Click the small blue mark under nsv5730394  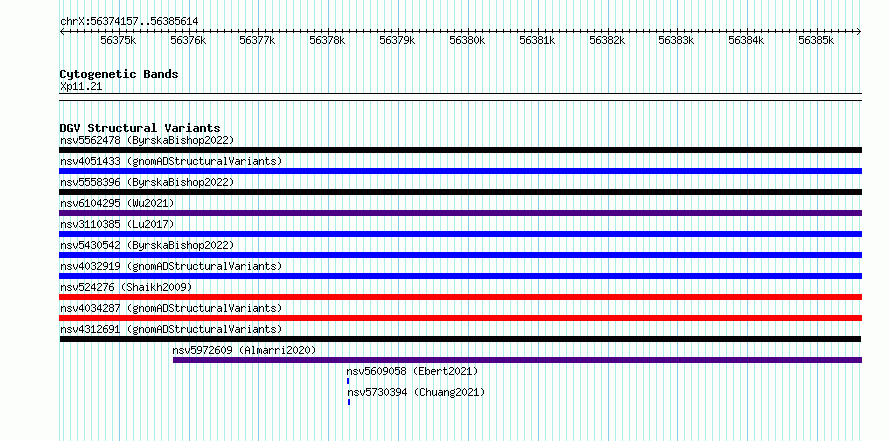pyautogui.click(x=349, y=402)
